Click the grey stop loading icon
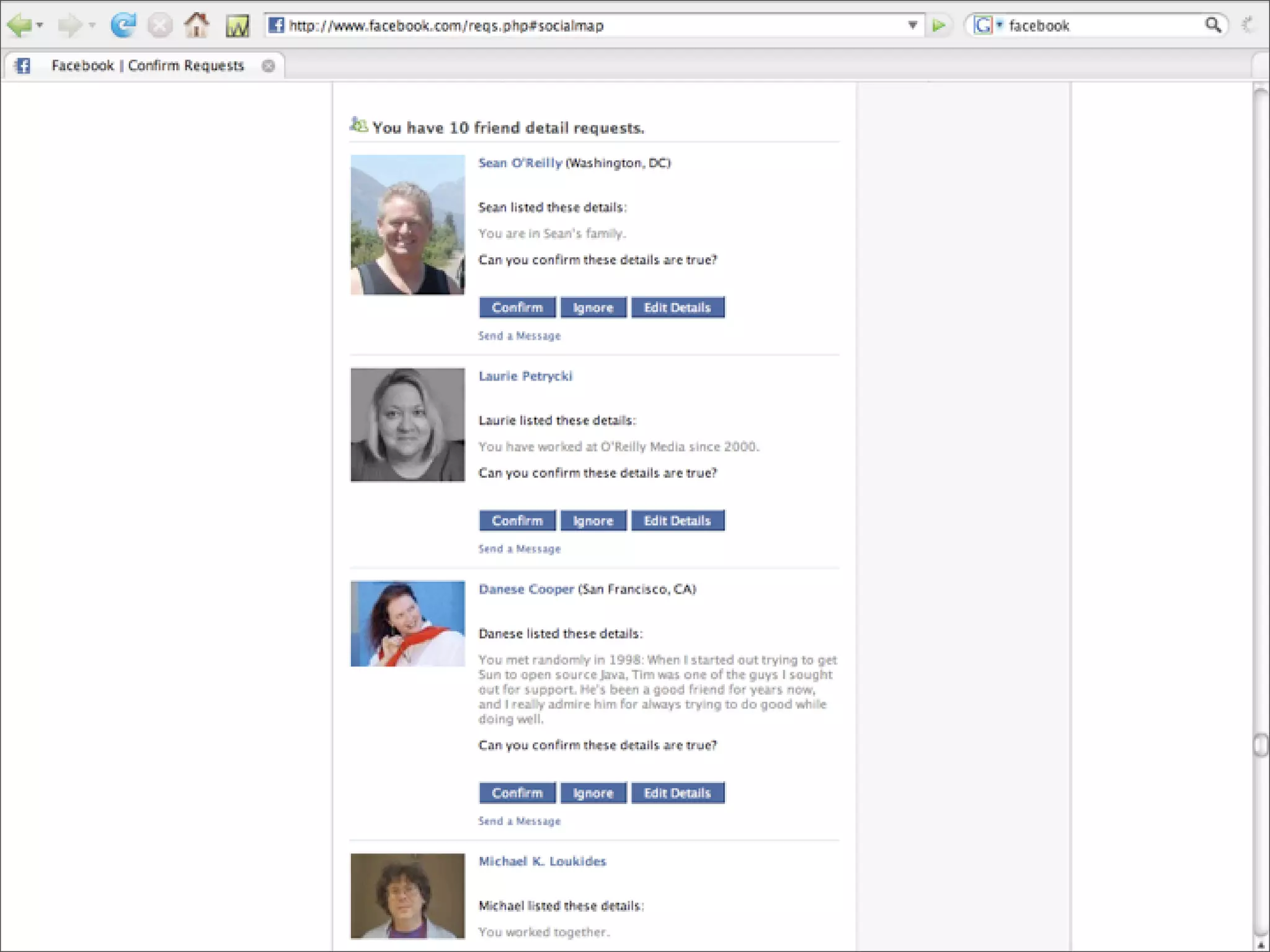This screenshot has width=1270, height=952. (160, 25)
